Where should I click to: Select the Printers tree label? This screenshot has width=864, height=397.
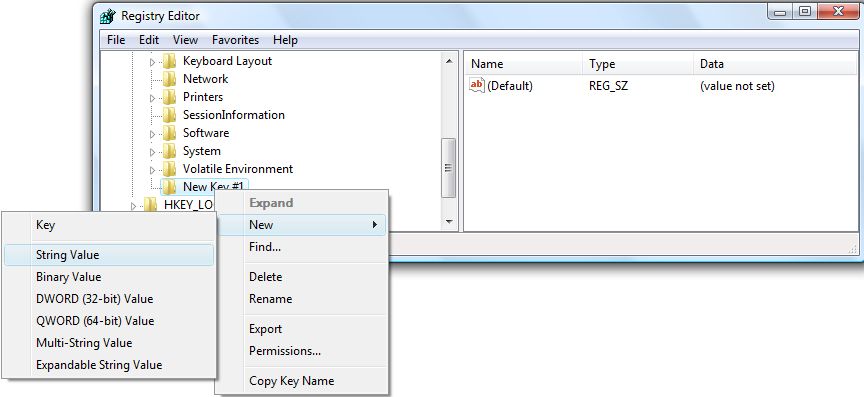(203, 97)
